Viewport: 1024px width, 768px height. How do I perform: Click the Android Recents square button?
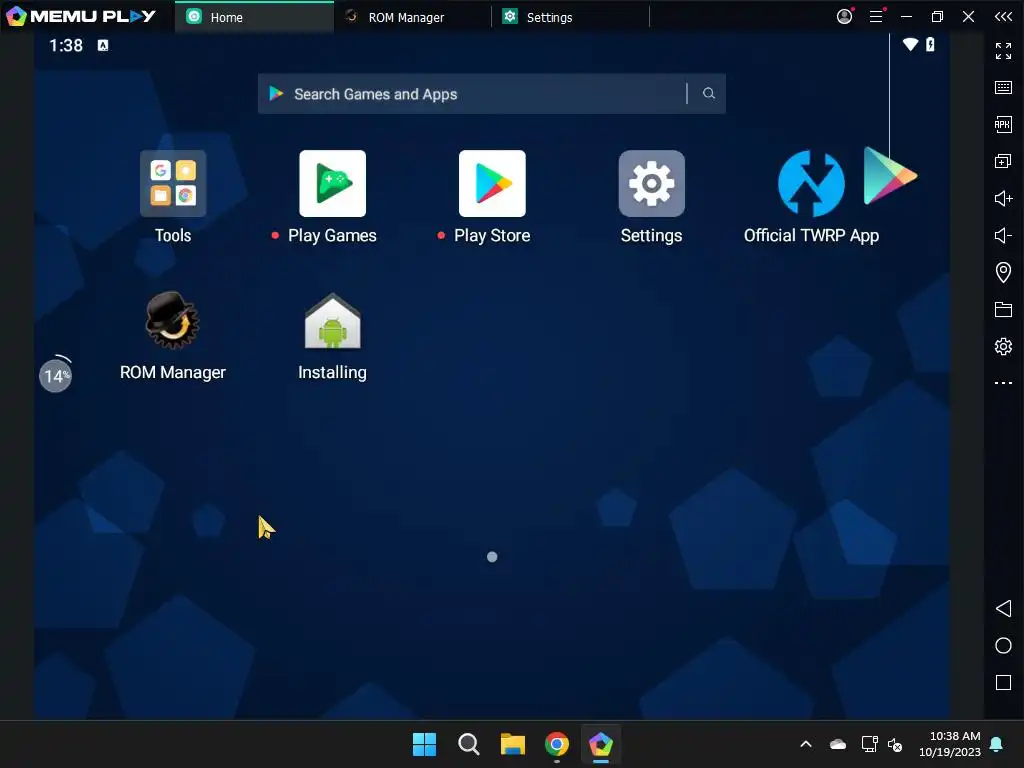pos(1003,682)
